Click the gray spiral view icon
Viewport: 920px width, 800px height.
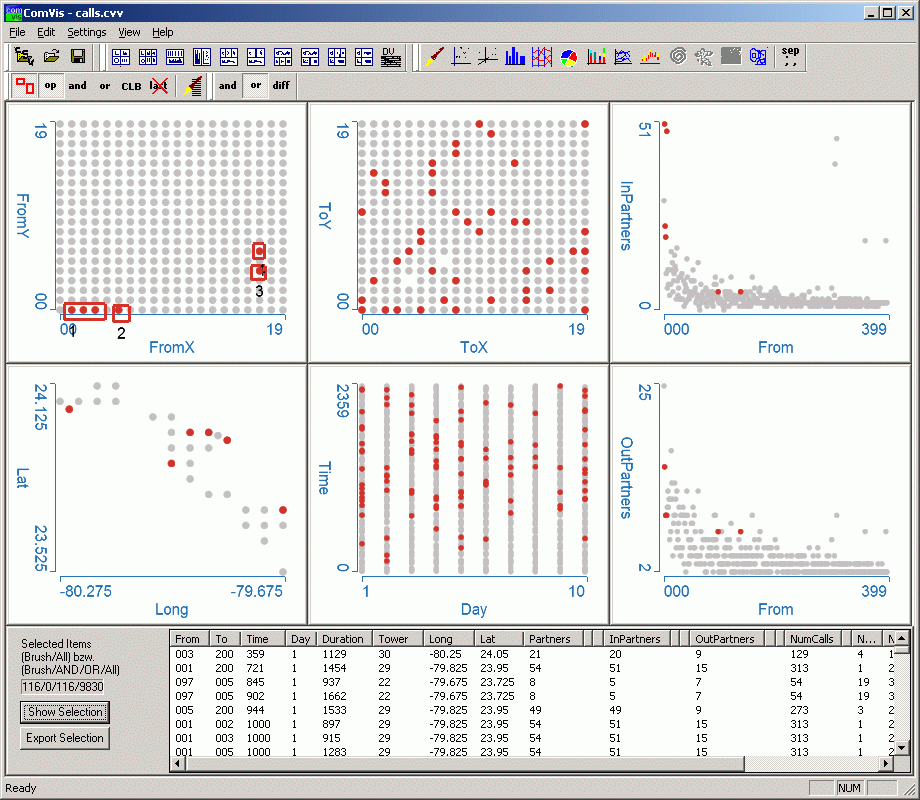click(677, 57)
